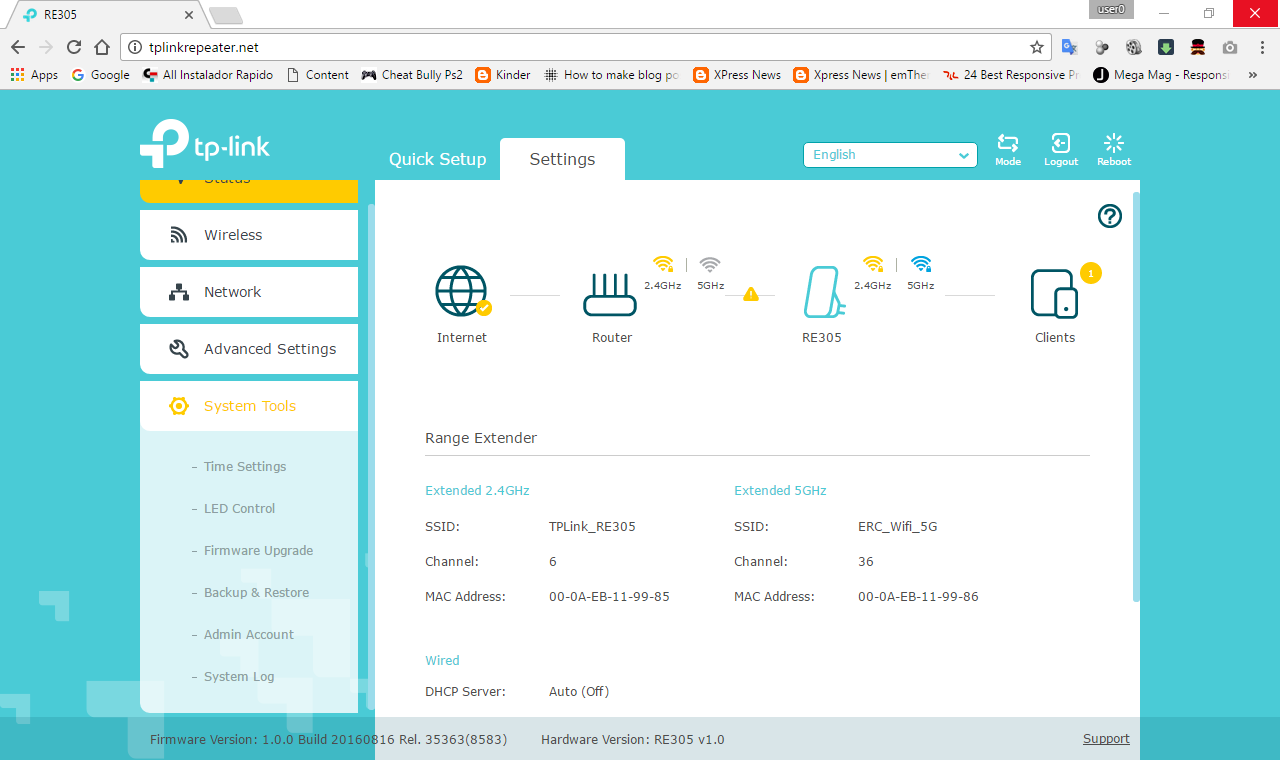The height and width of the screenshot is (760, 1280).
Task: Click the Hardware Version RE305 v1.0 text
Action: tap(633, 740)
